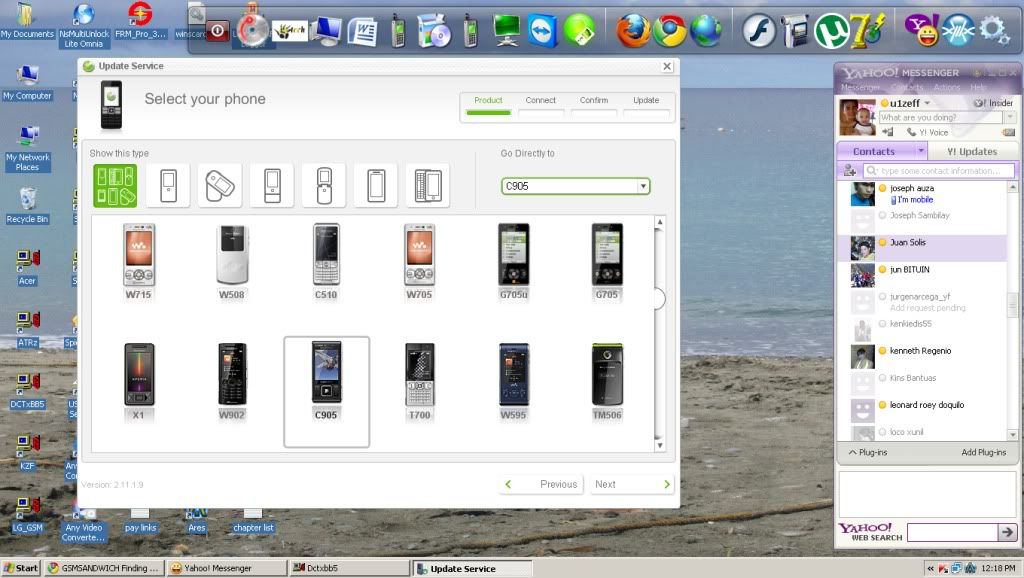This screenshot has width=1024, height=578.
Task: Click the Yahoo web search go arrow
Action: pyautogui.click(x=1007, y=532)
